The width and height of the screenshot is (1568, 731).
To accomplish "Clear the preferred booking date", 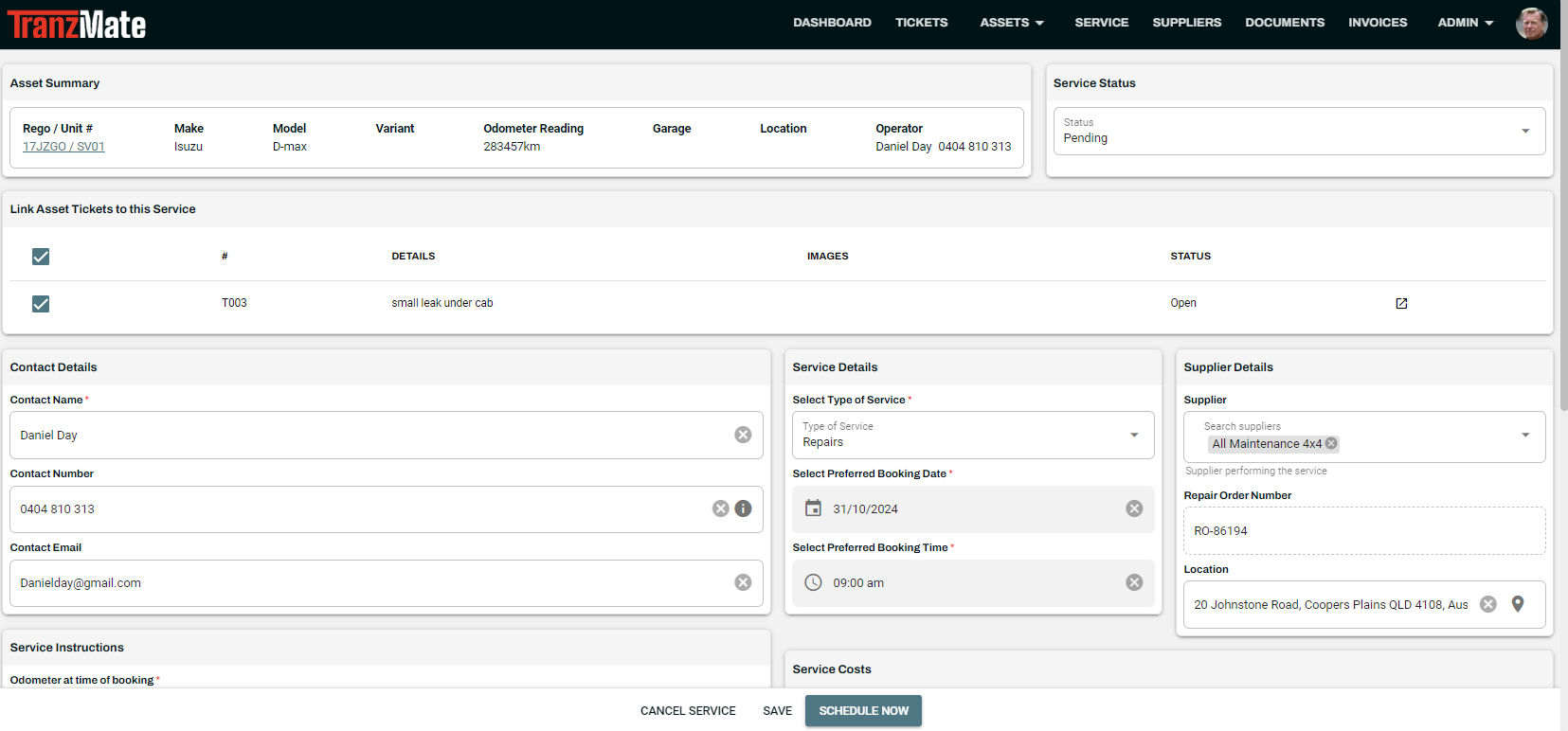I will 1134,508.
